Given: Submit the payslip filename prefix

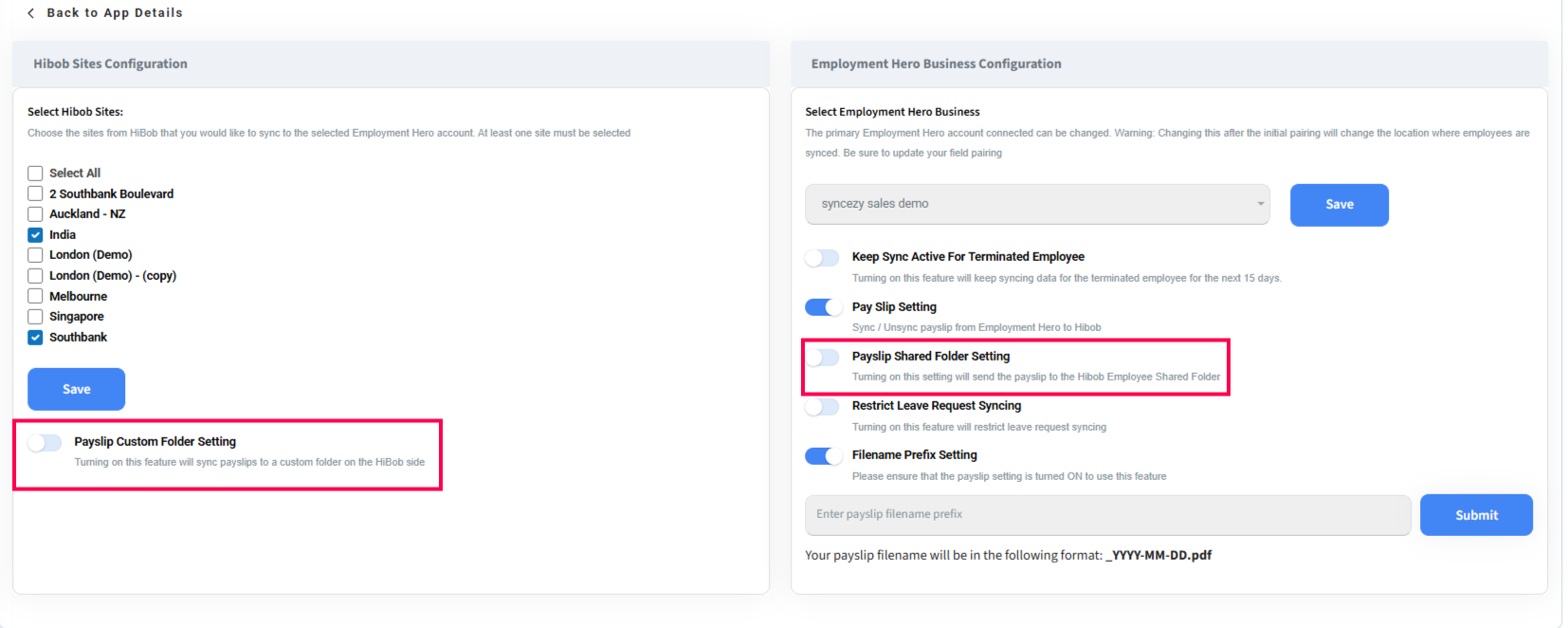Looking at the screenshot, I should coord(1476,515).
